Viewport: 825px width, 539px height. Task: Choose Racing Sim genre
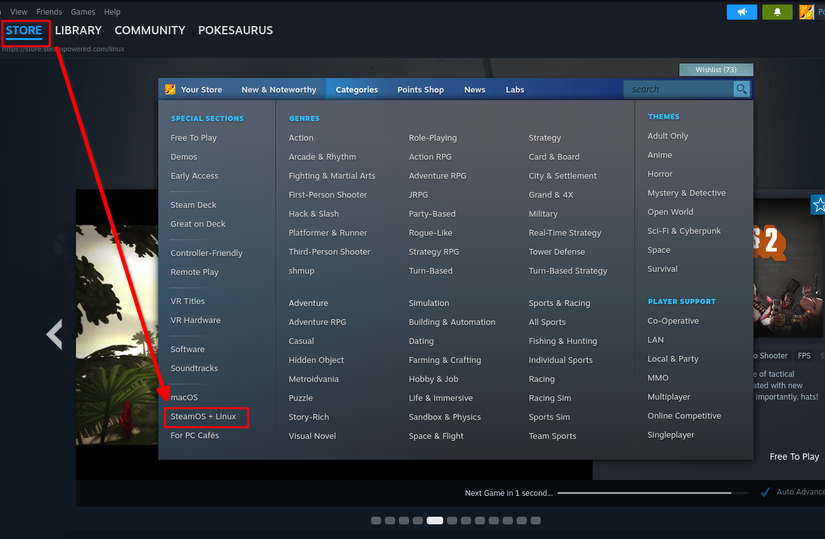[550, 398]
